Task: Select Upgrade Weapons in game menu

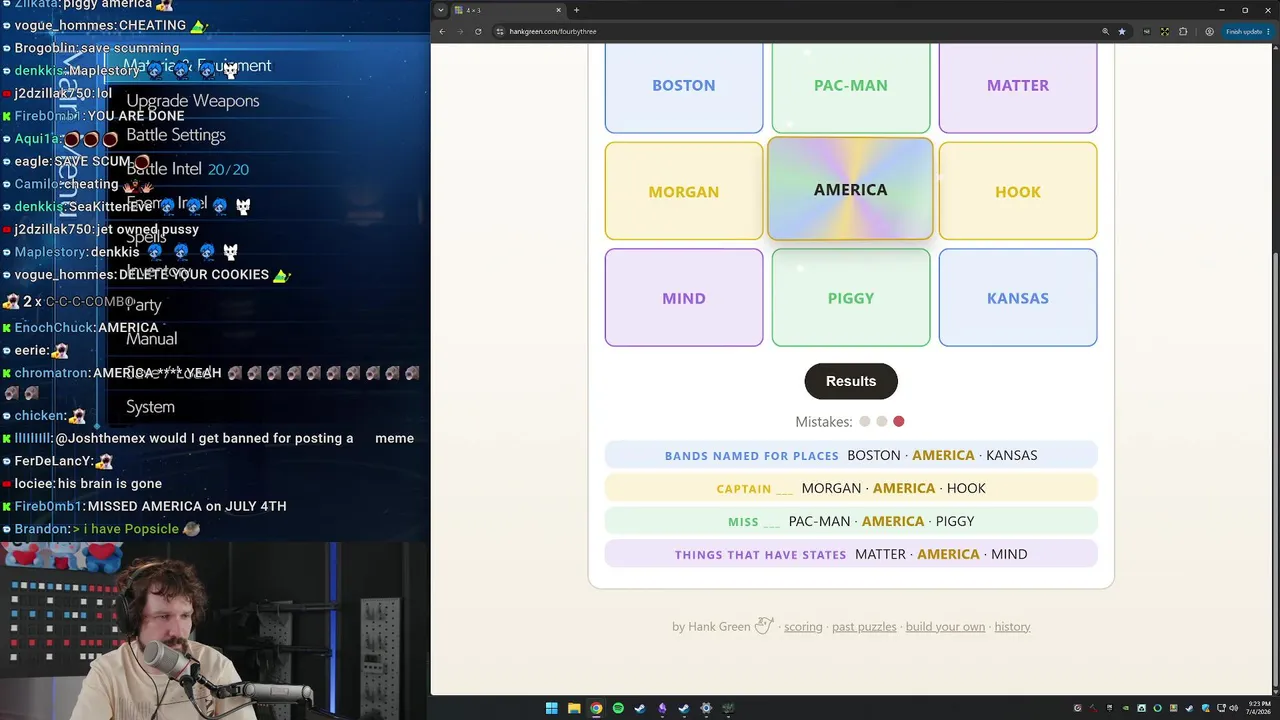Action: tap(193, 101)
